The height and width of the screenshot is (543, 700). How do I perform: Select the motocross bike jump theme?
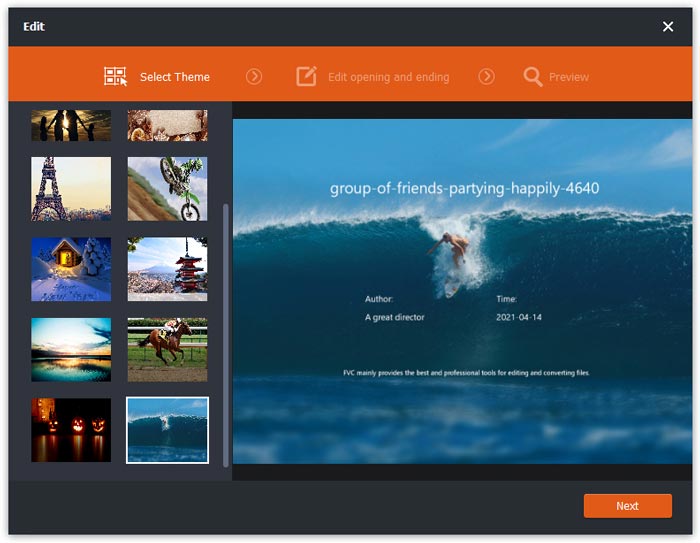(167, 188)
